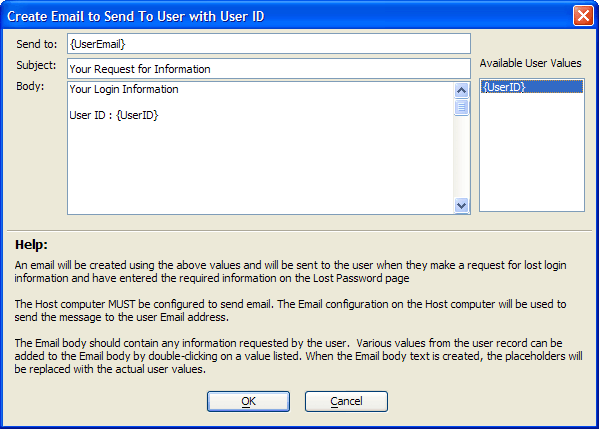Viewport: 599px width, 429px height.
Task: Click the "Subject:" label
Action: [x=36, y=65]
